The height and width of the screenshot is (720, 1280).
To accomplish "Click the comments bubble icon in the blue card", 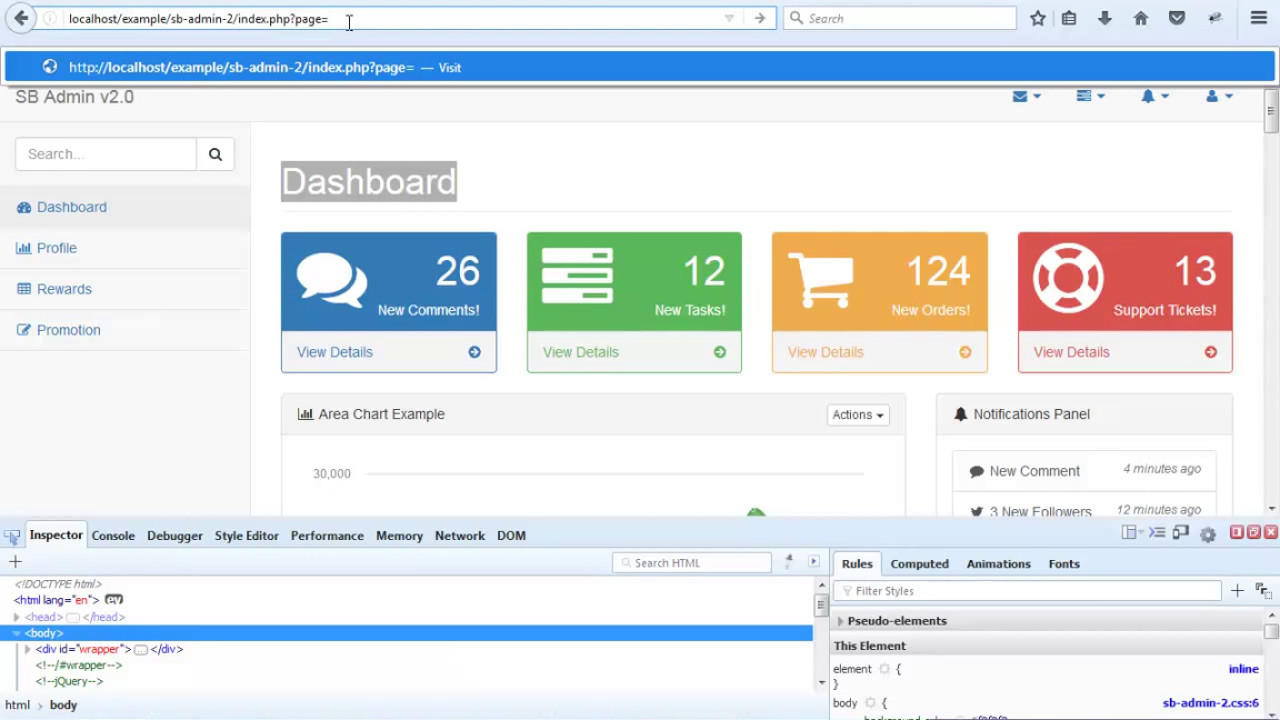I will click(331, 280).
